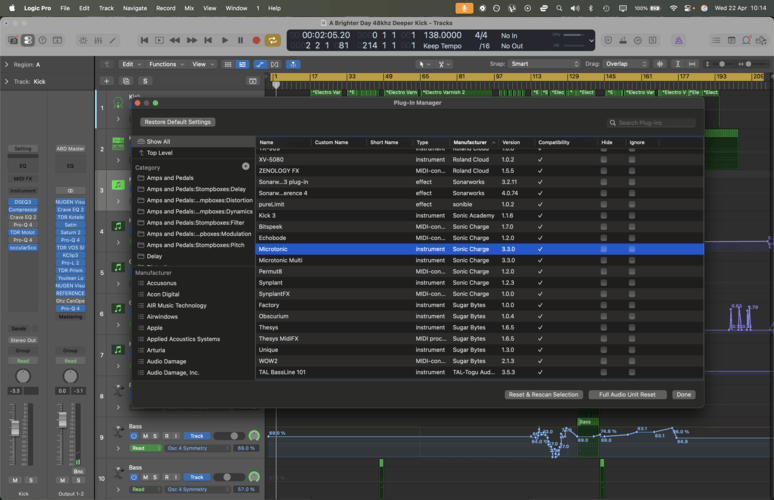Image resolution: width=774 pixels, height=500 pixels.
Task: Expand the LCD display mode chevron
Action: coord(591,41)
